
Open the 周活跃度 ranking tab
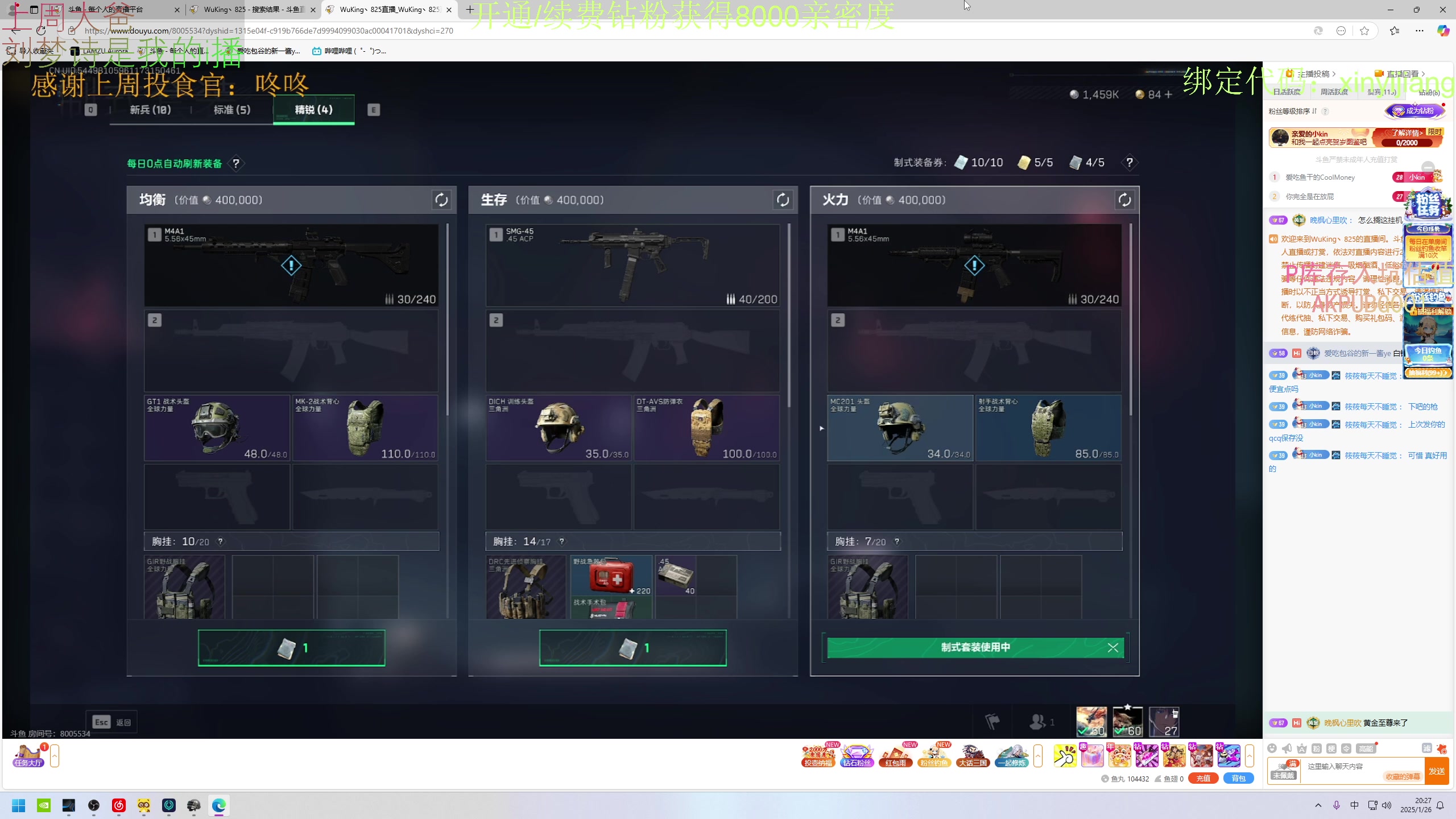1334,92
